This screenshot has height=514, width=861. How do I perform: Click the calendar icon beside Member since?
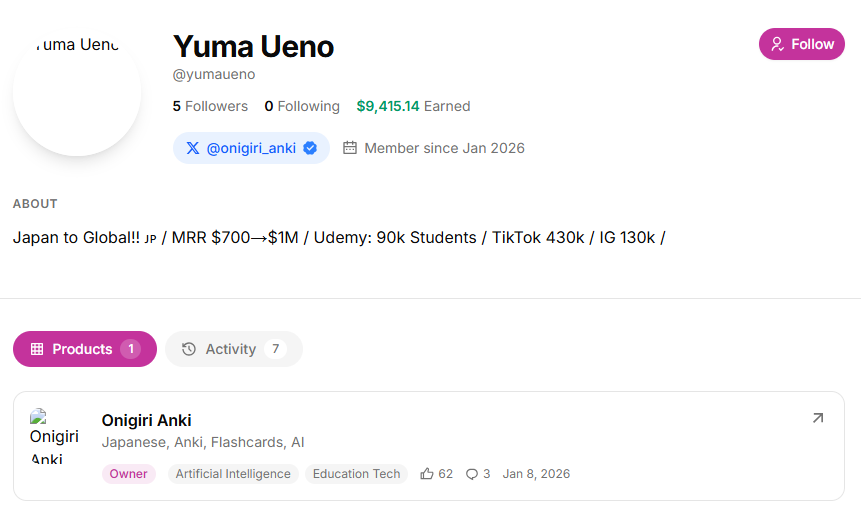(350, 148)
